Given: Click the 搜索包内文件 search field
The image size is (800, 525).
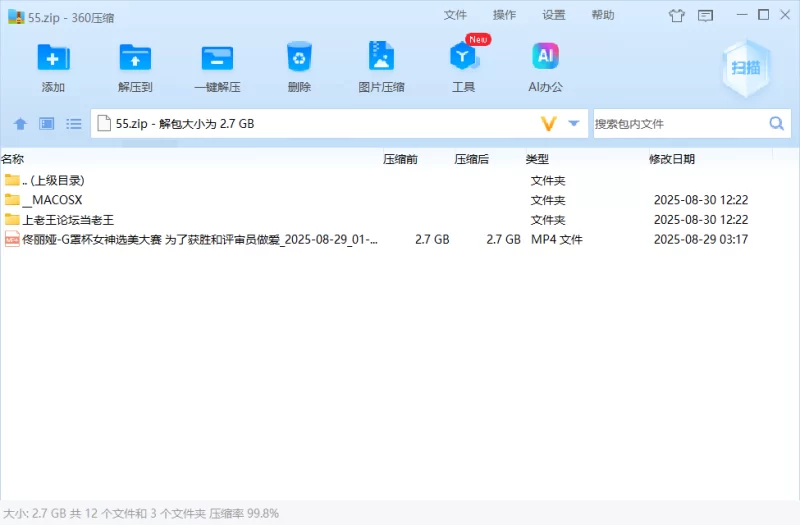Looking at the screenshot, I should point(680,124).
